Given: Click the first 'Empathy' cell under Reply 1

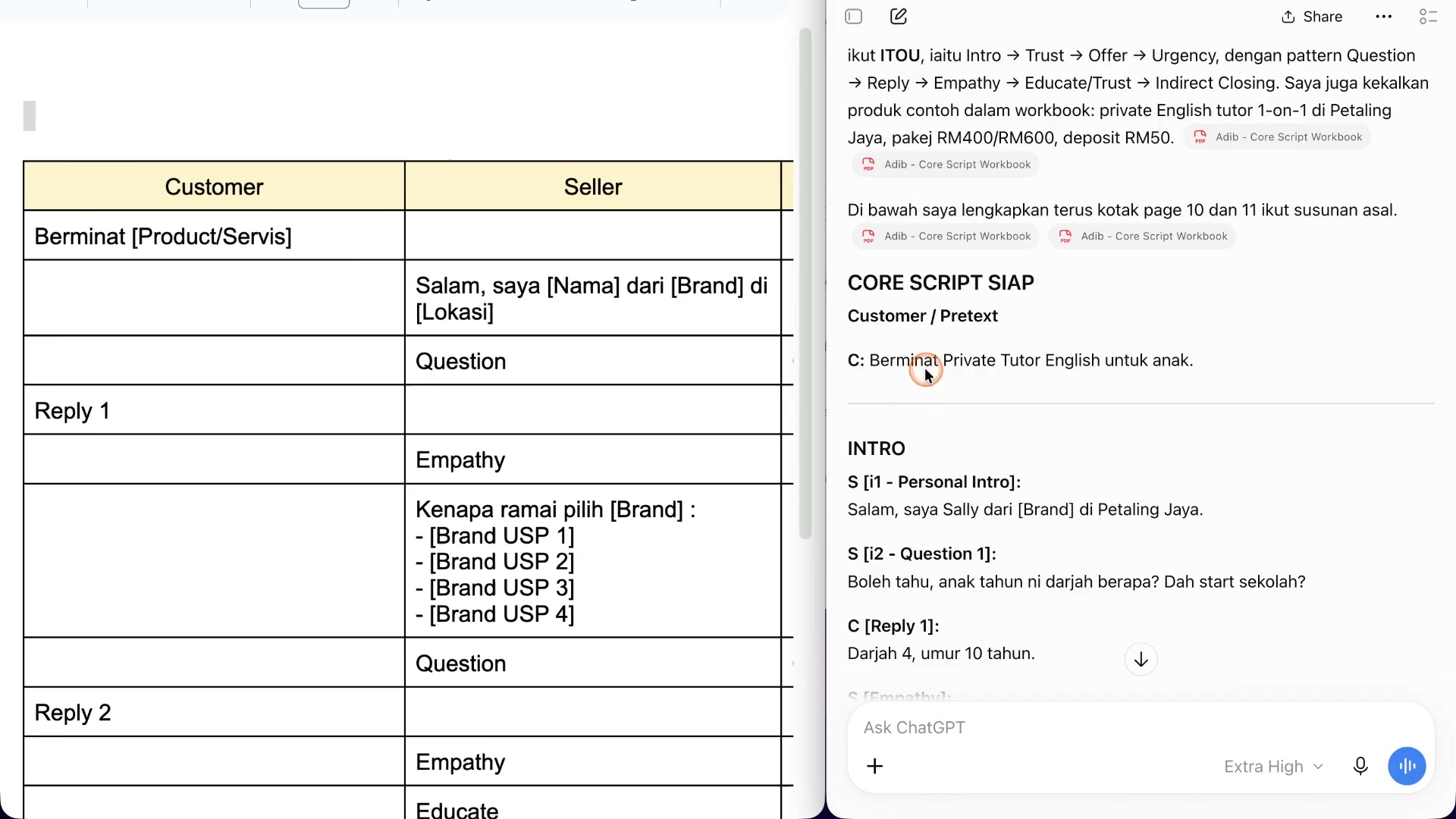Looking at the screenshot, I should [593, 460].
